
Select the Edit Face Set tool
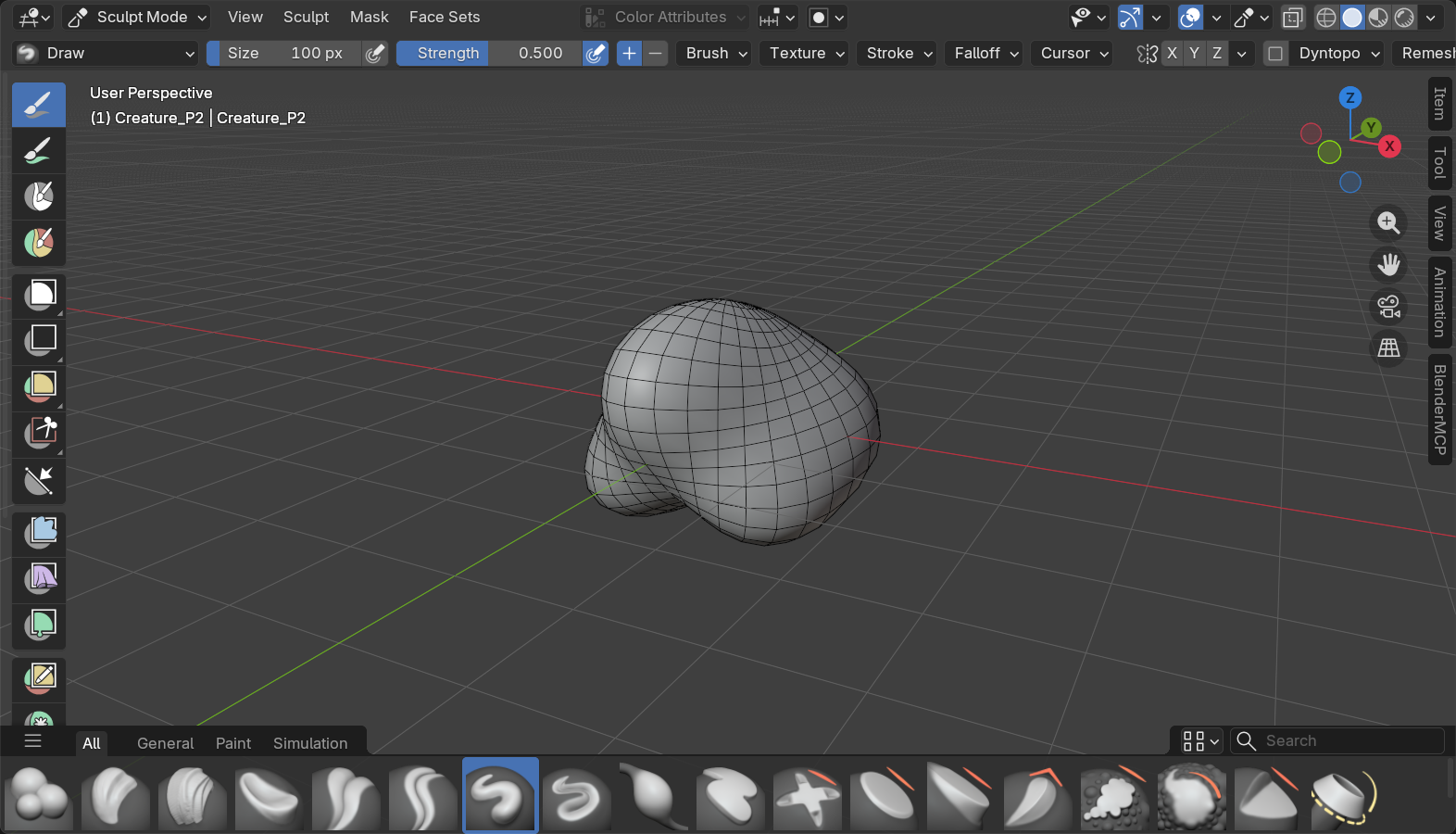pyautogui.click(x=39, y=678)
